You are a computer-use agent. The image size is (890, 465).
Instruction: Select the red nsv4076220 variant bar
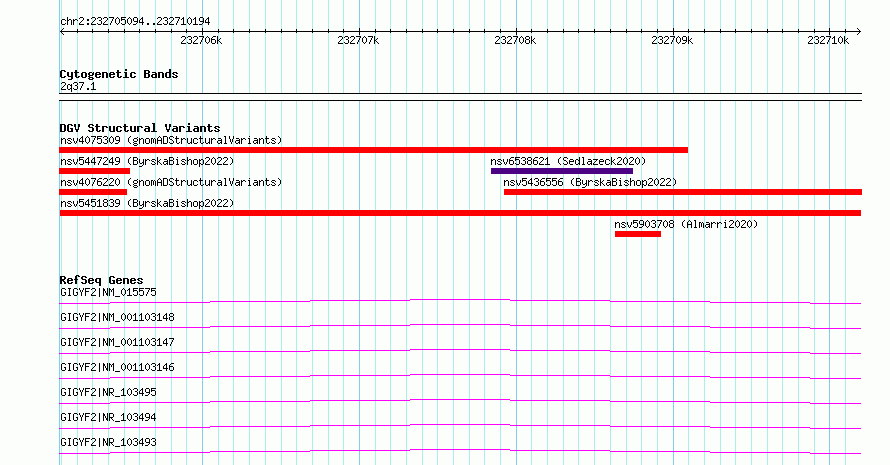click(93, 192)
